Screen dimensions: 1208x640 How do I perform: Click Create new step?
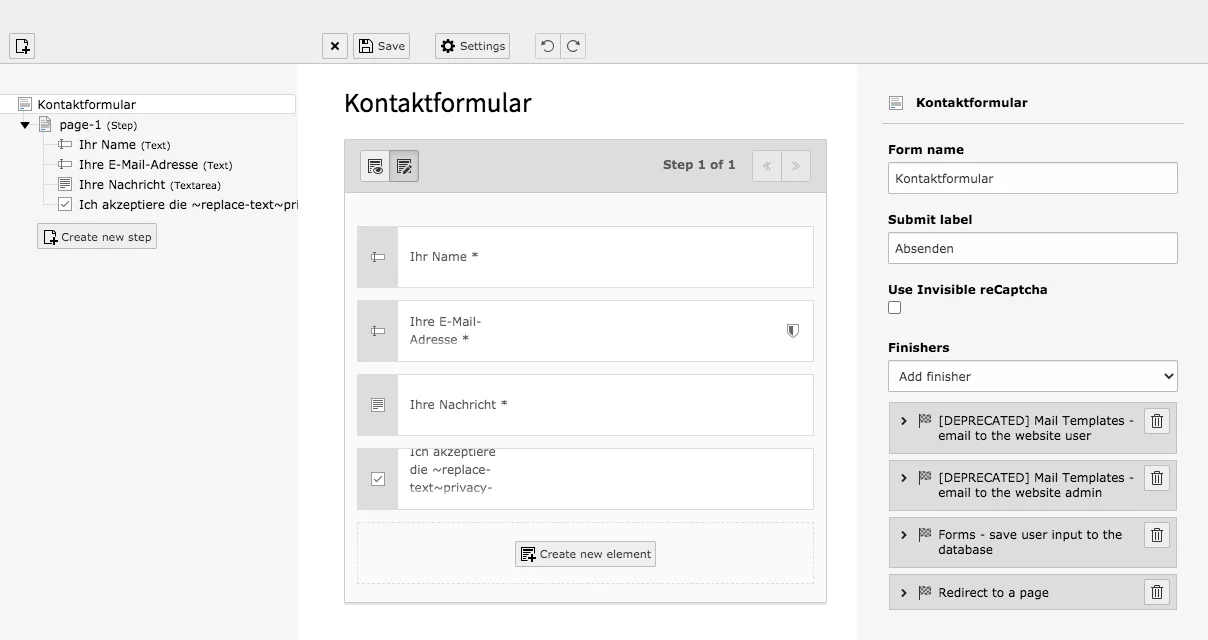96,236
